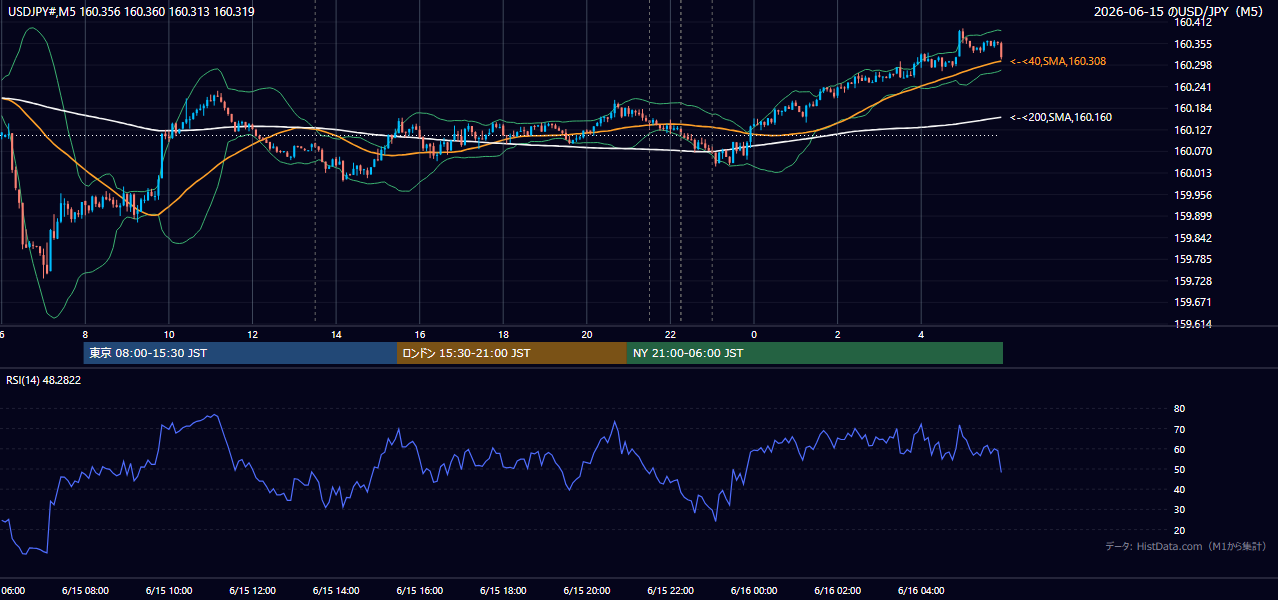
Task: Click the 6/15 16:00 date axis label
Action: point(419,590)
